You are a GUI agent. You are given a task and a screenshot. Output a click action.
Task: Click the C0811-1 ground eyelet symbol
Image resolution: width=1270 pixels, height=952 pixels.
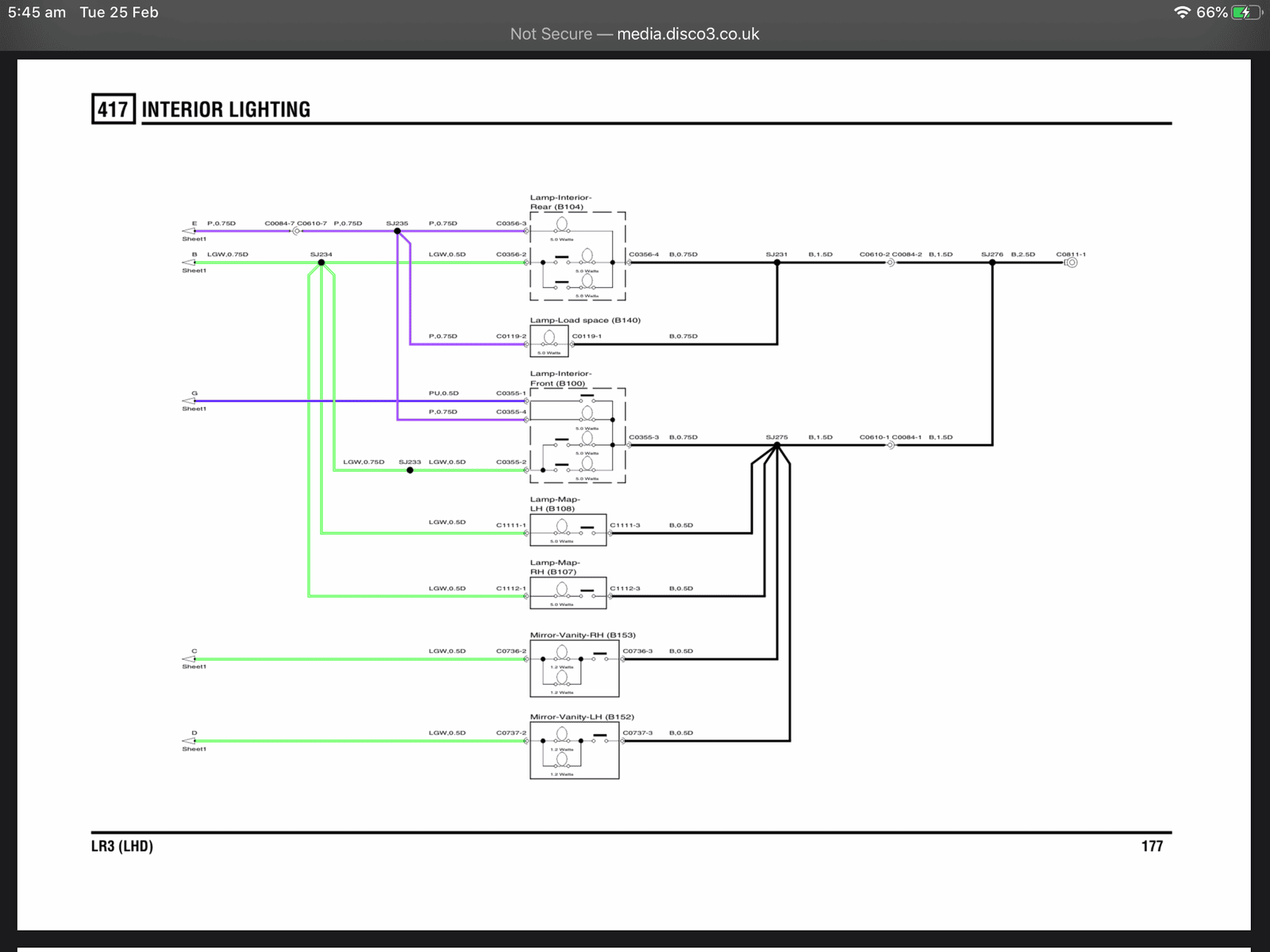pos(1071,263)
